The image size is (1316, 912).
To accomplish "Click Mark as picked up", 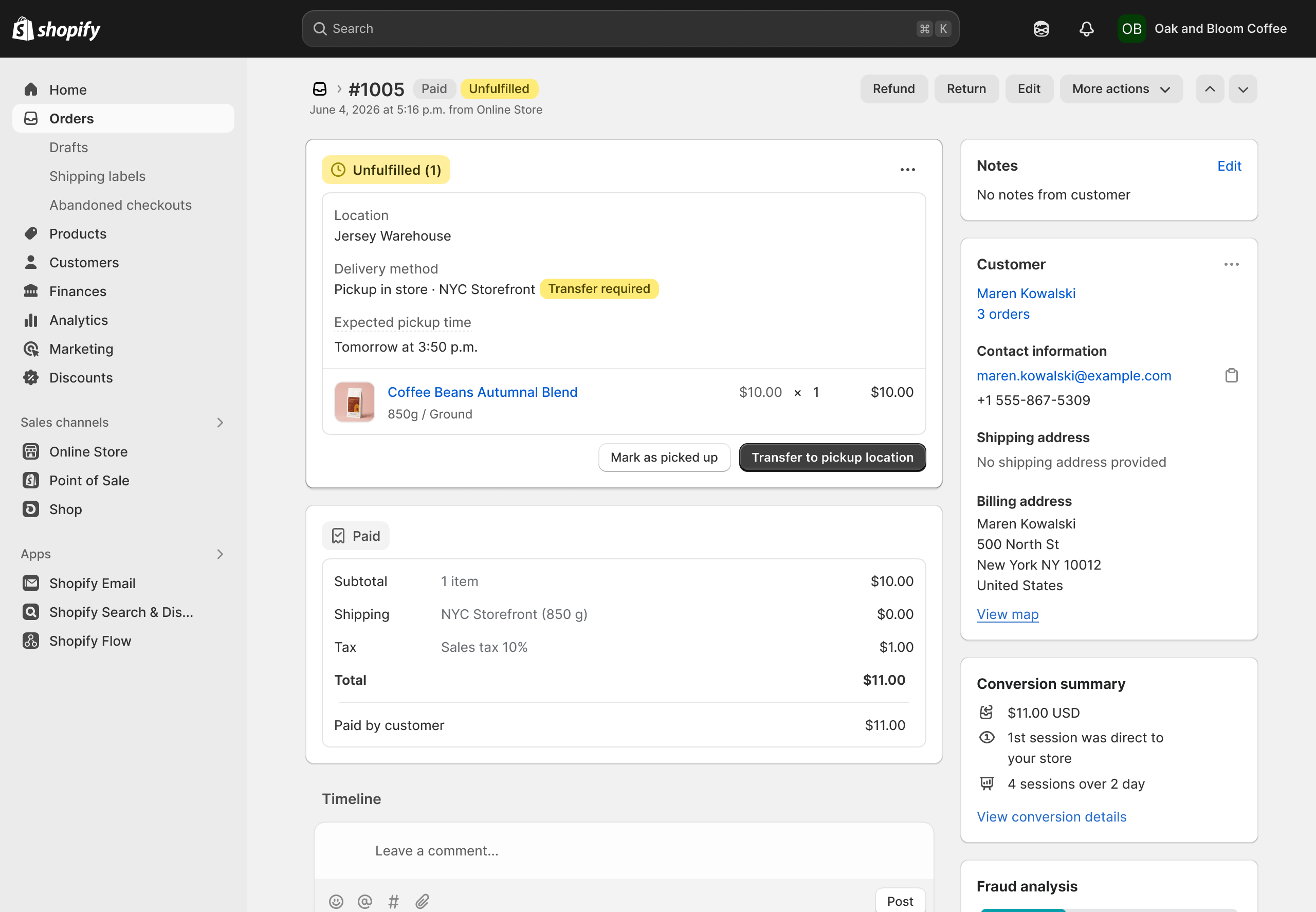I will click(x=664, y=457).
